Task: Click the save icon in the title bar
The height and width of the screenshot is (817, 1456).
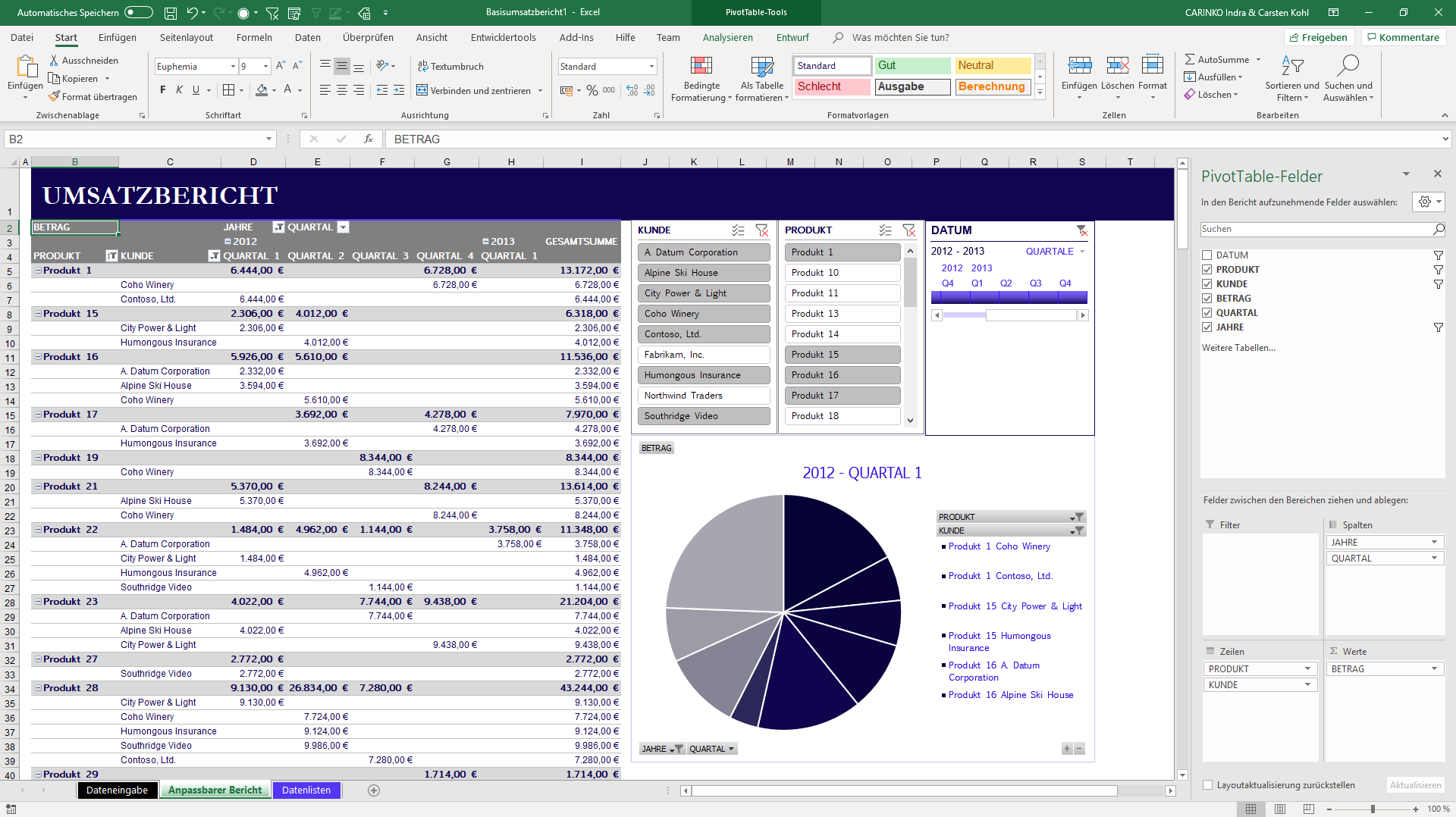Action: point(171,13)
